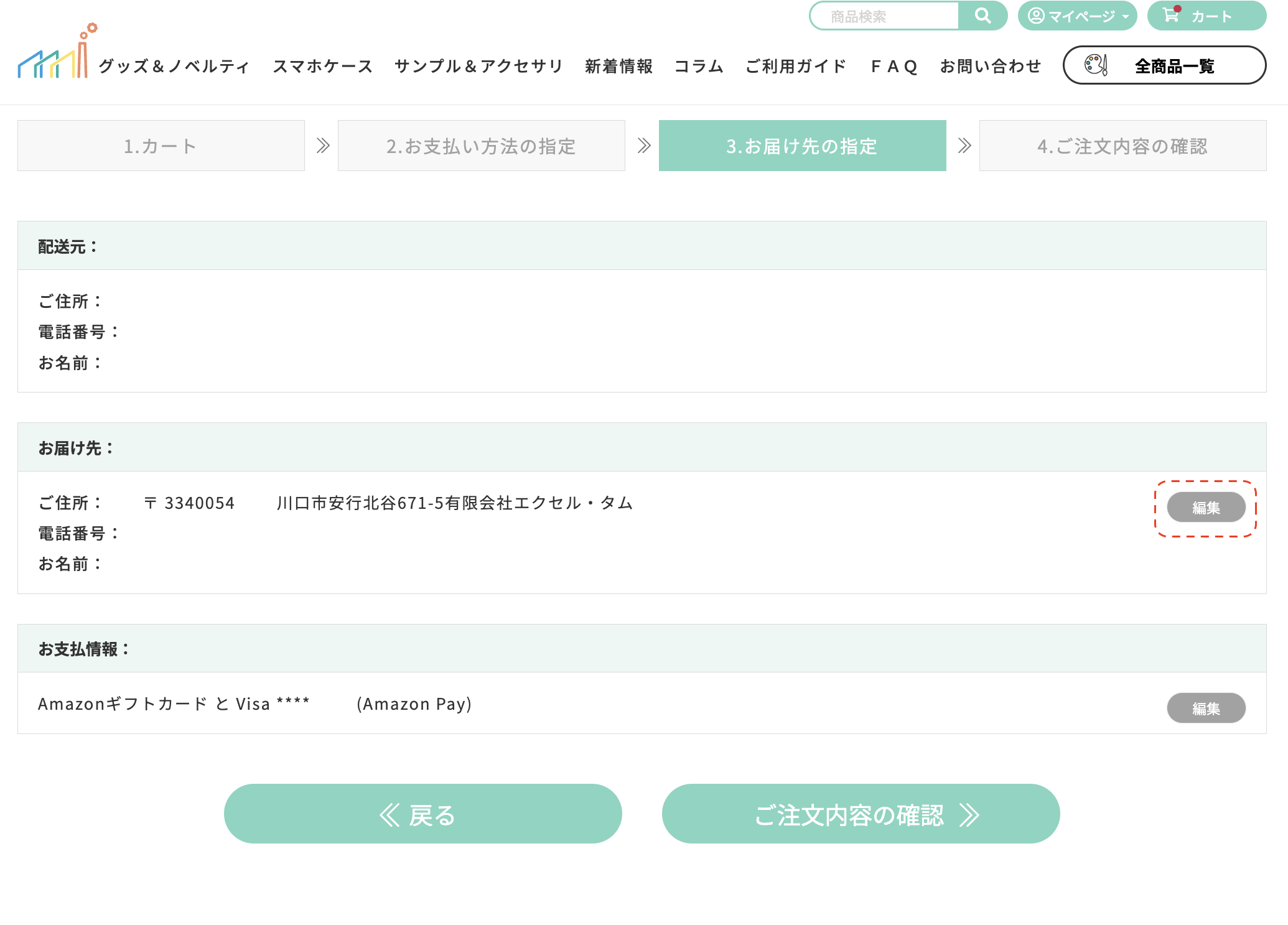Select step 3.お届け先の指定
This screenshot has width=1288, height=925.
click(x=803, y=146)
